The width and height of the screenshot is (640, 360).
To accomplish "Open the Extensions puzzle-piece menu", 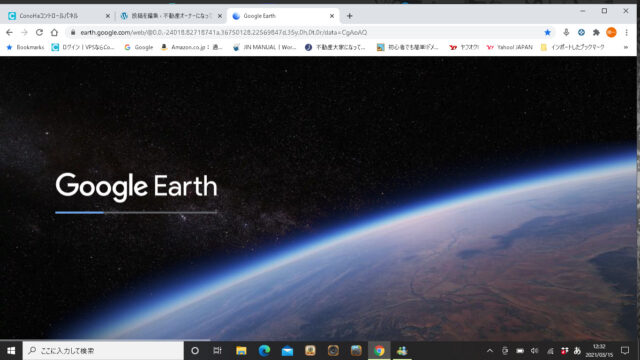I will (x=596, y=32).
